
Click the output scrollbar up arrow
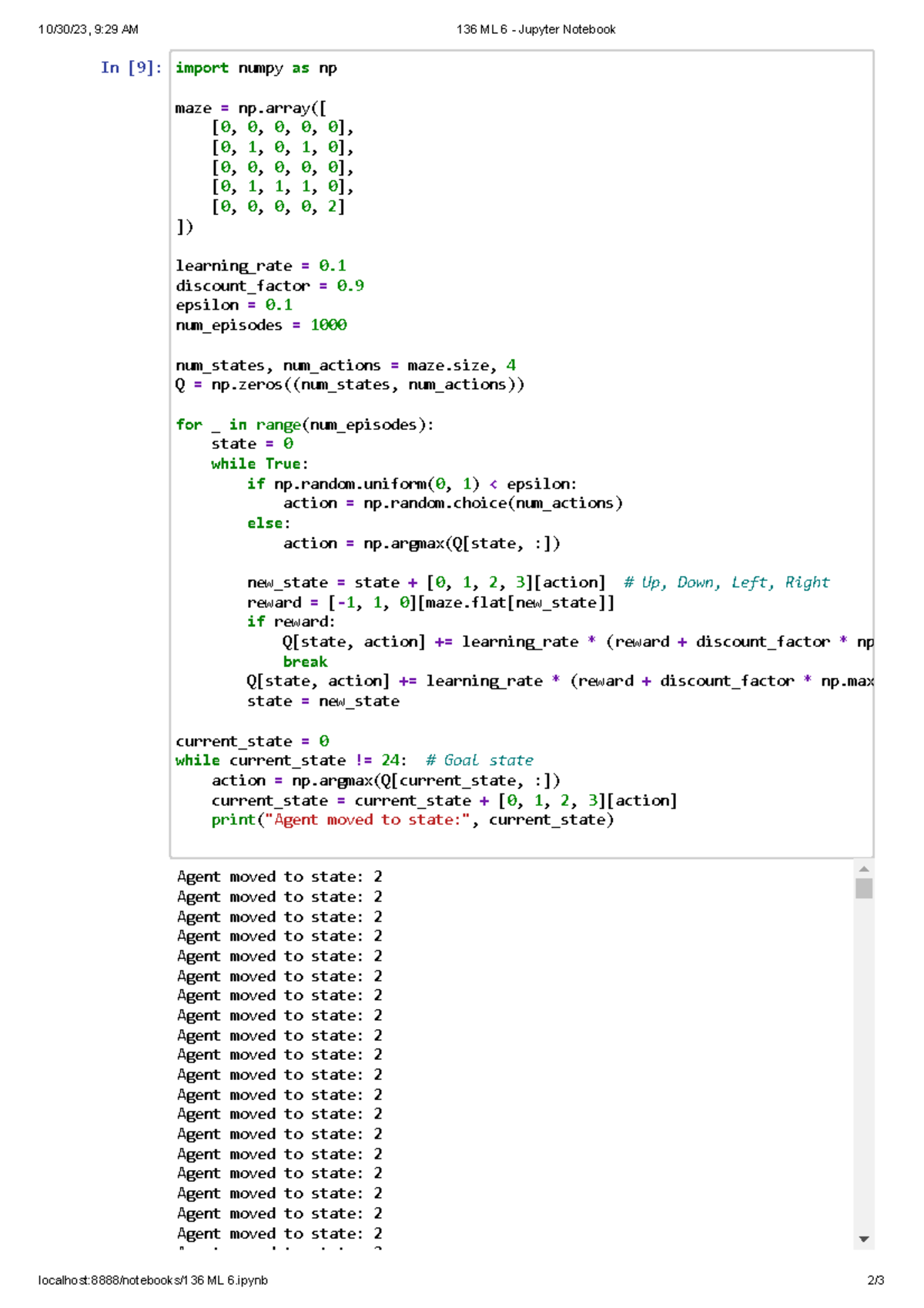(863, 869)
